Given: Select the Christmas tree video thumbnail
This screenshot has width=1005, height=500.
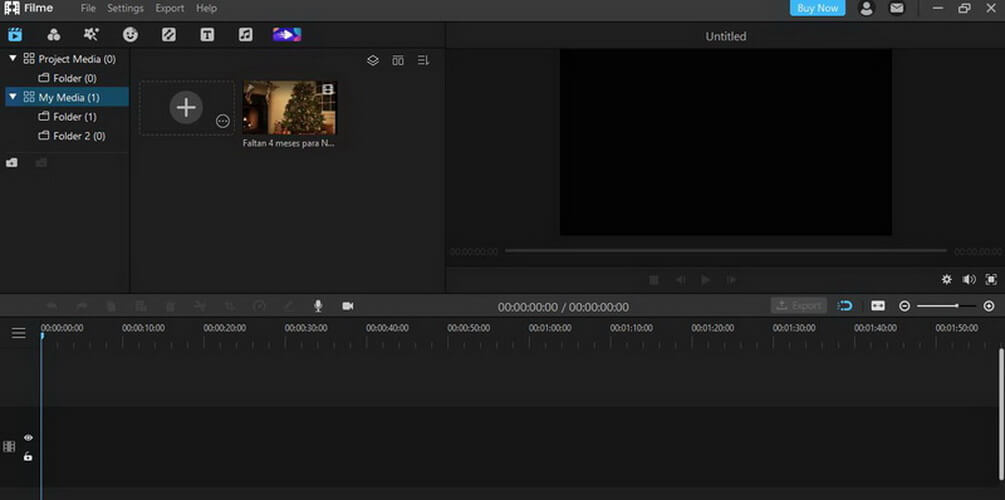Looking at the screenshot, I should click(290, 108).
